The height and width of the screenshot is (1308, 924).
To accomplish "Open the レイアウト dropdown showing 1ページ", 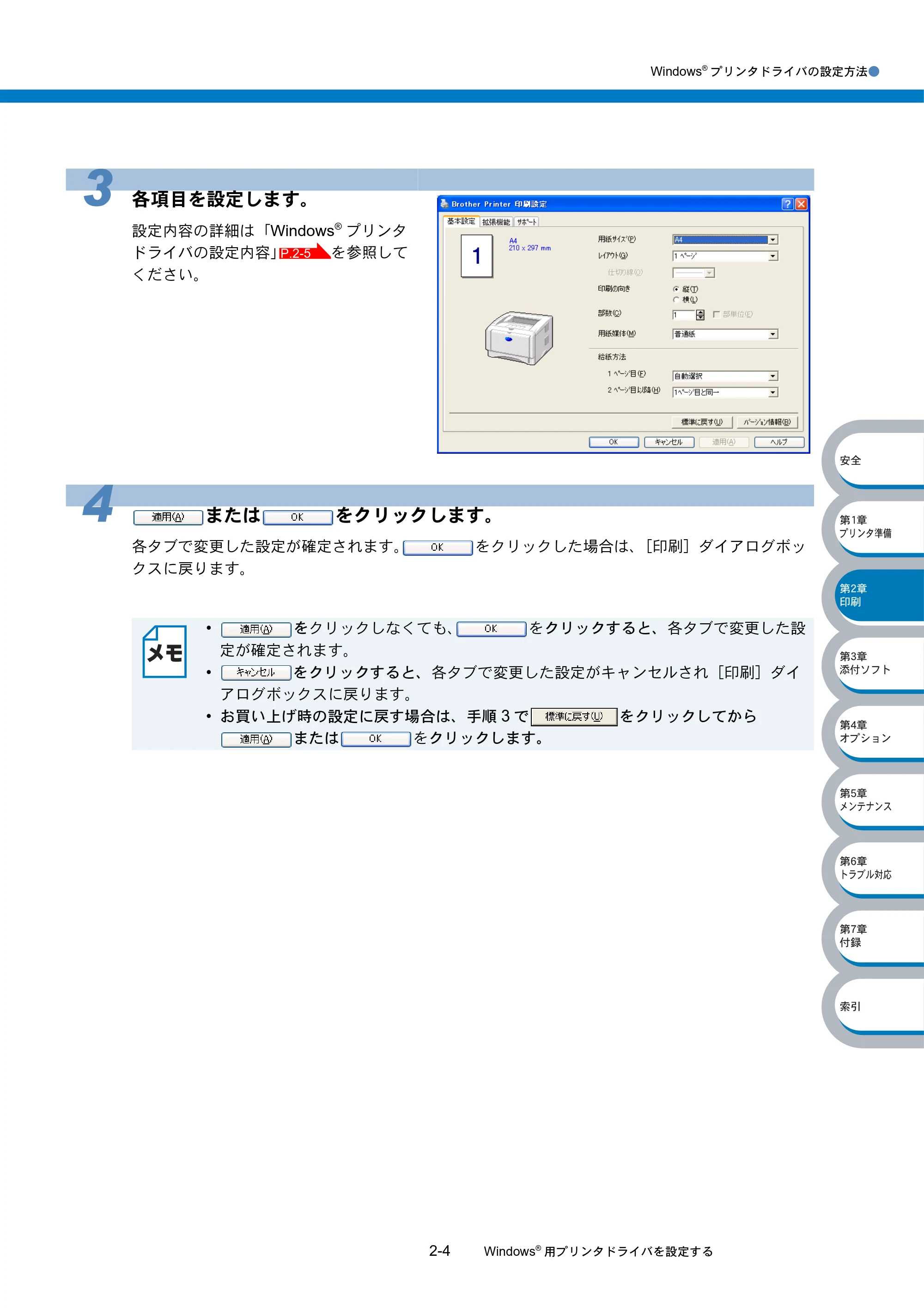I will [725, 256].
